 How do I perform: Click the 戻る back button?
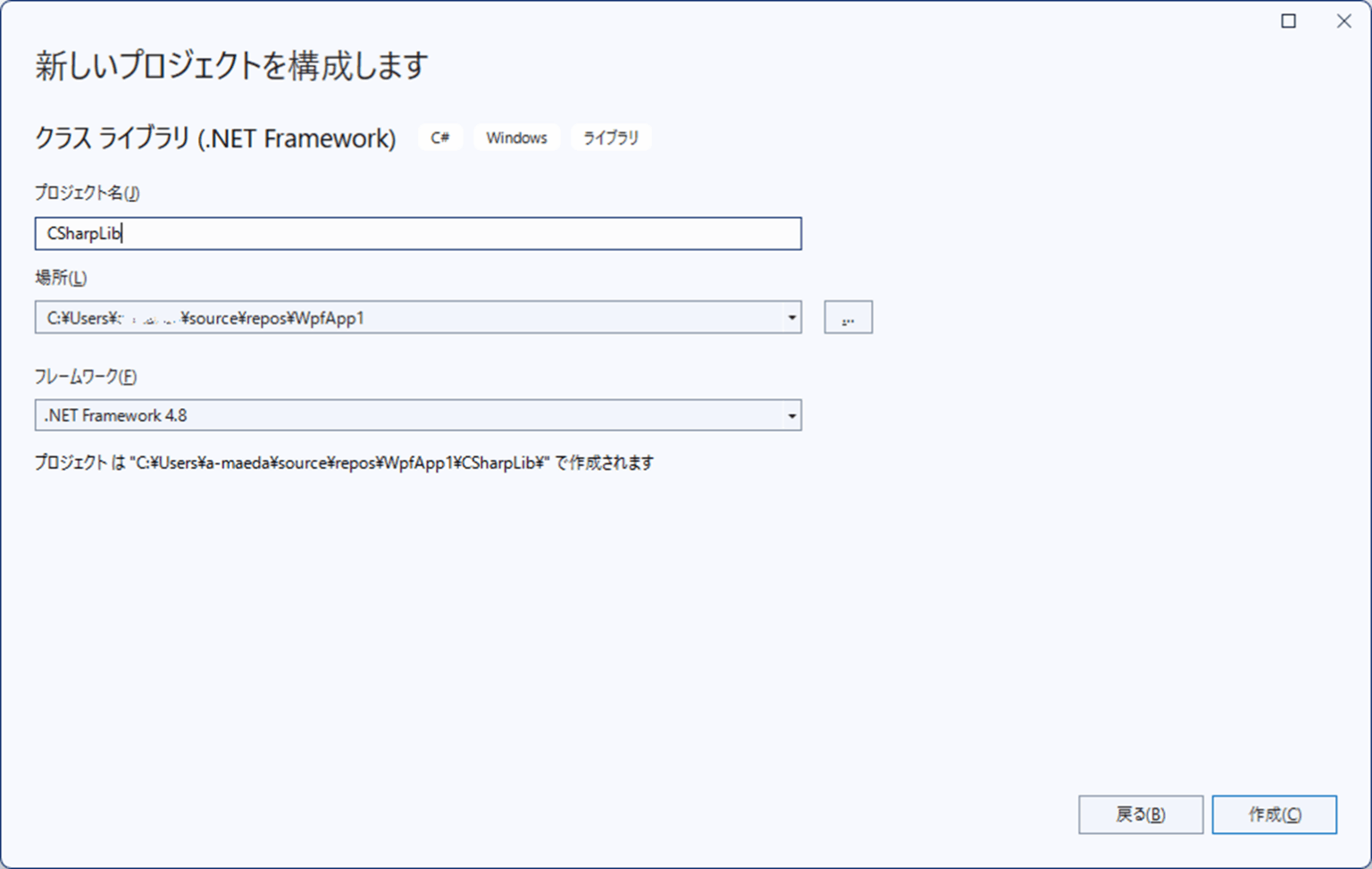point(1141,814)
